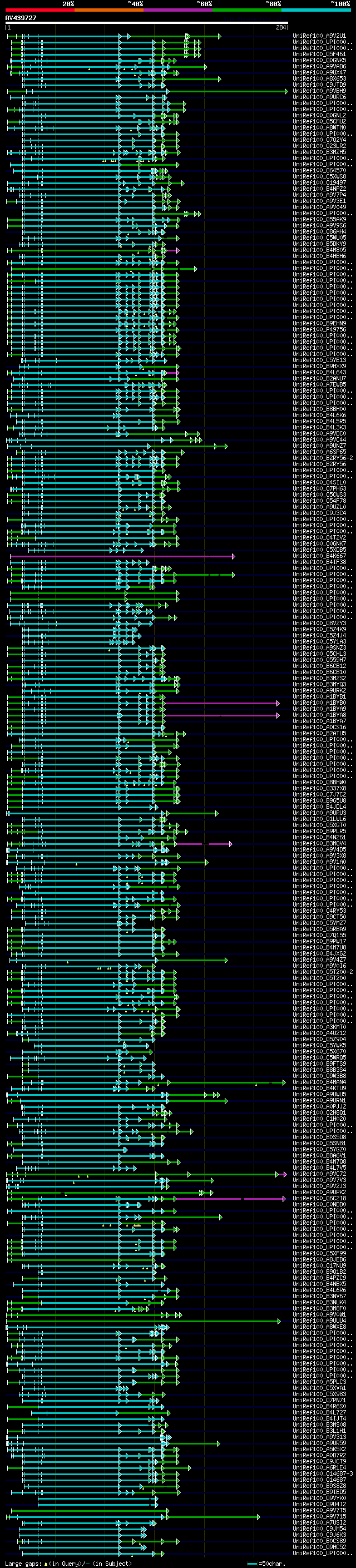The image size is (356, 1568).
Task: Click hit label UniRef100_B4K667
Action: [x=319, y=556]
